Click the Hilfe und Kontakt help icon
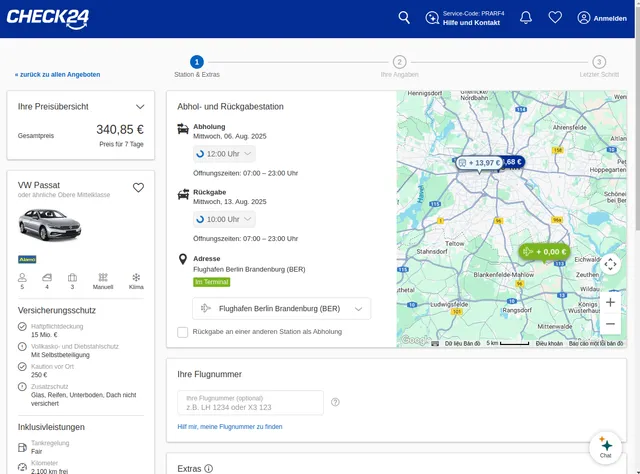This screenshot has width=640, height=474. (432, 18)
